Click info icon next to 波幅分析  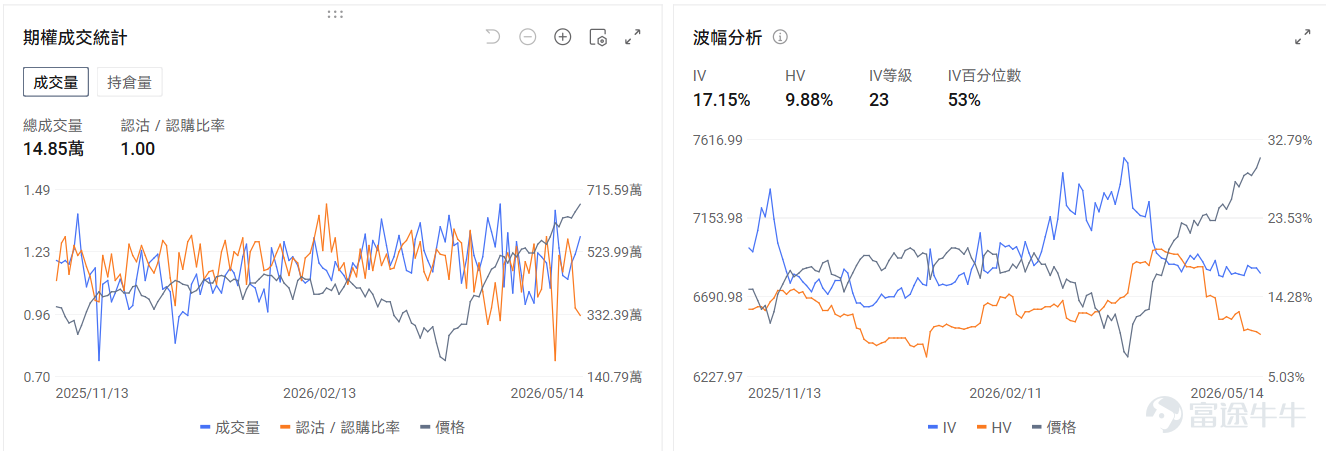point(781,37)
